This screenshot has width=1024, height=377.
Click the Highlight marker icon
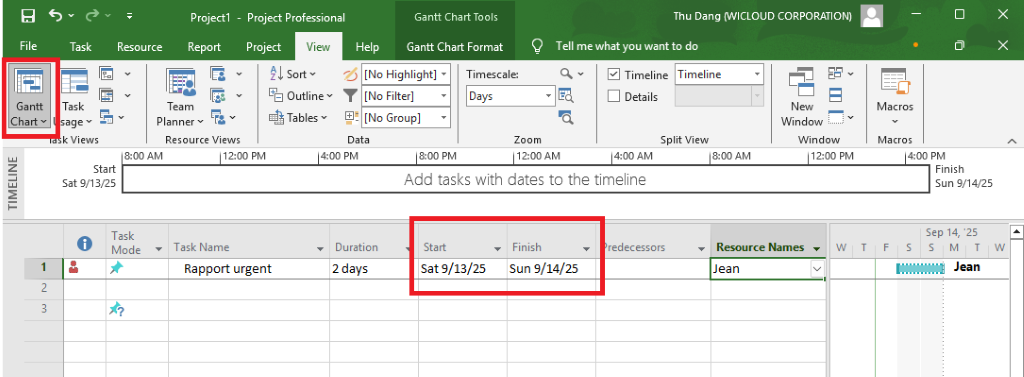click(351, 74)
